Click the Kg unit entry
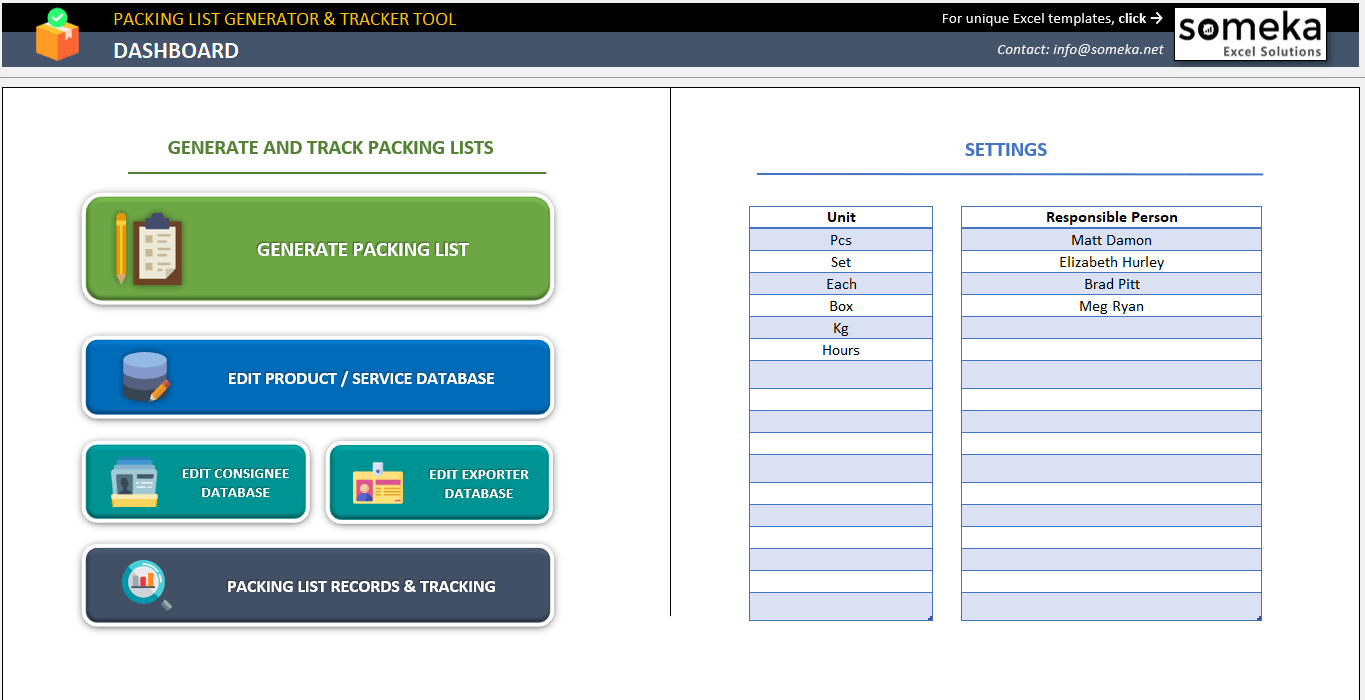 click(840, 327)
